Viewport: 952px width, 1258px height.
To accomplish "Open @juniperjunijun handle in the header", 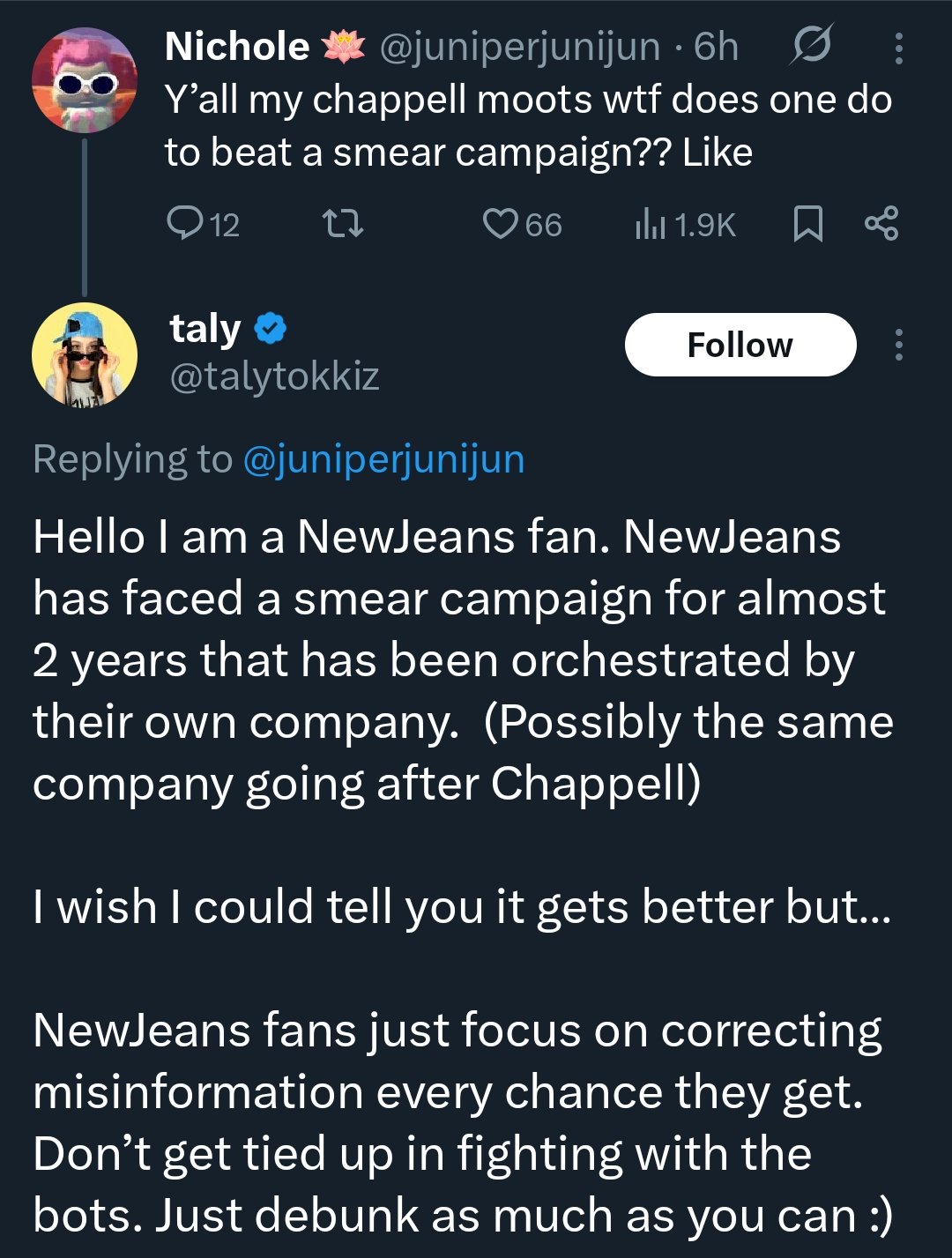I will pyautogui.click(x=519, y=47).
